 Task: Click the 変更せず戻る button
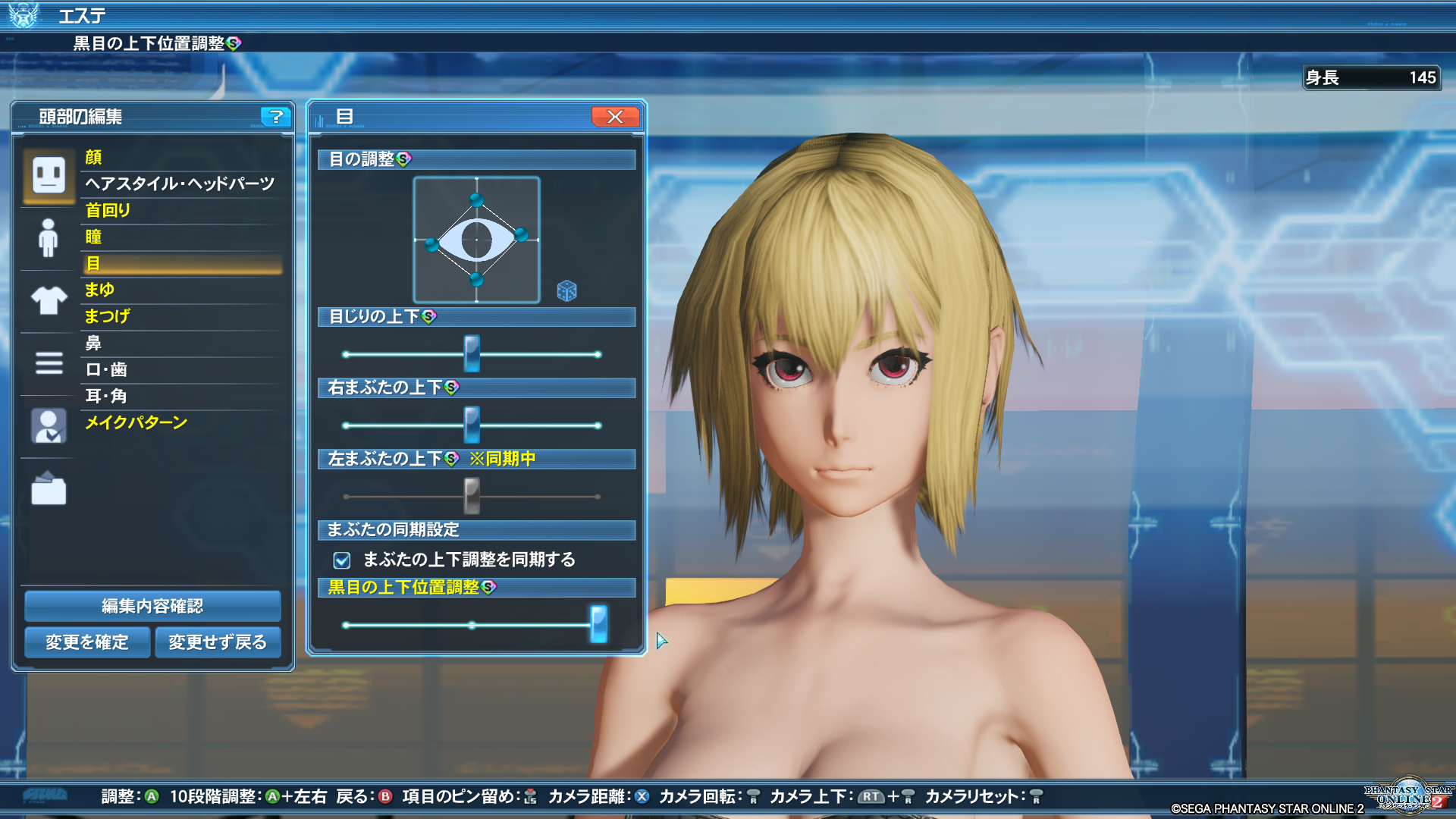click(218, 642)
